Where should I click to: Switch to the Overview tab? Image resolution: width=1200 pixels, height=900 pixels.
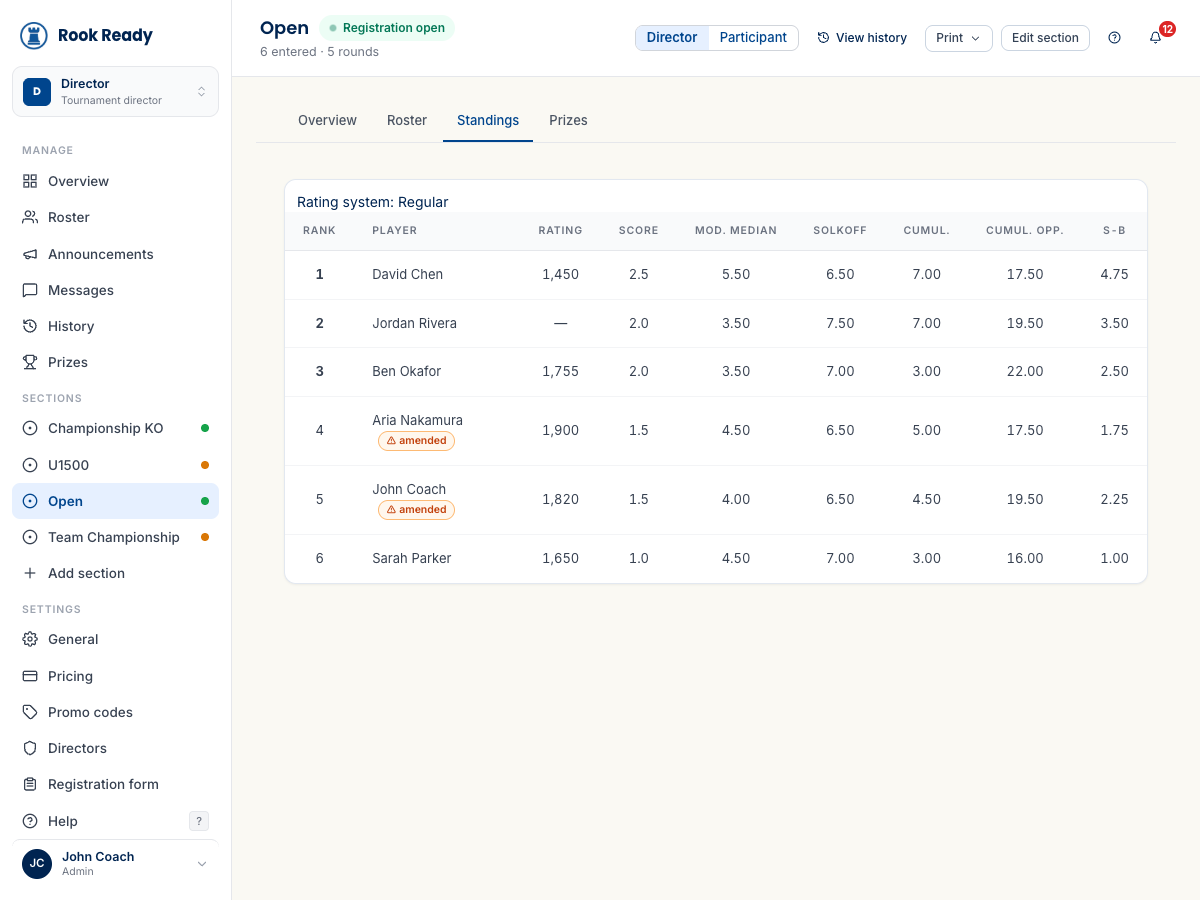click(x=327, y=120)
